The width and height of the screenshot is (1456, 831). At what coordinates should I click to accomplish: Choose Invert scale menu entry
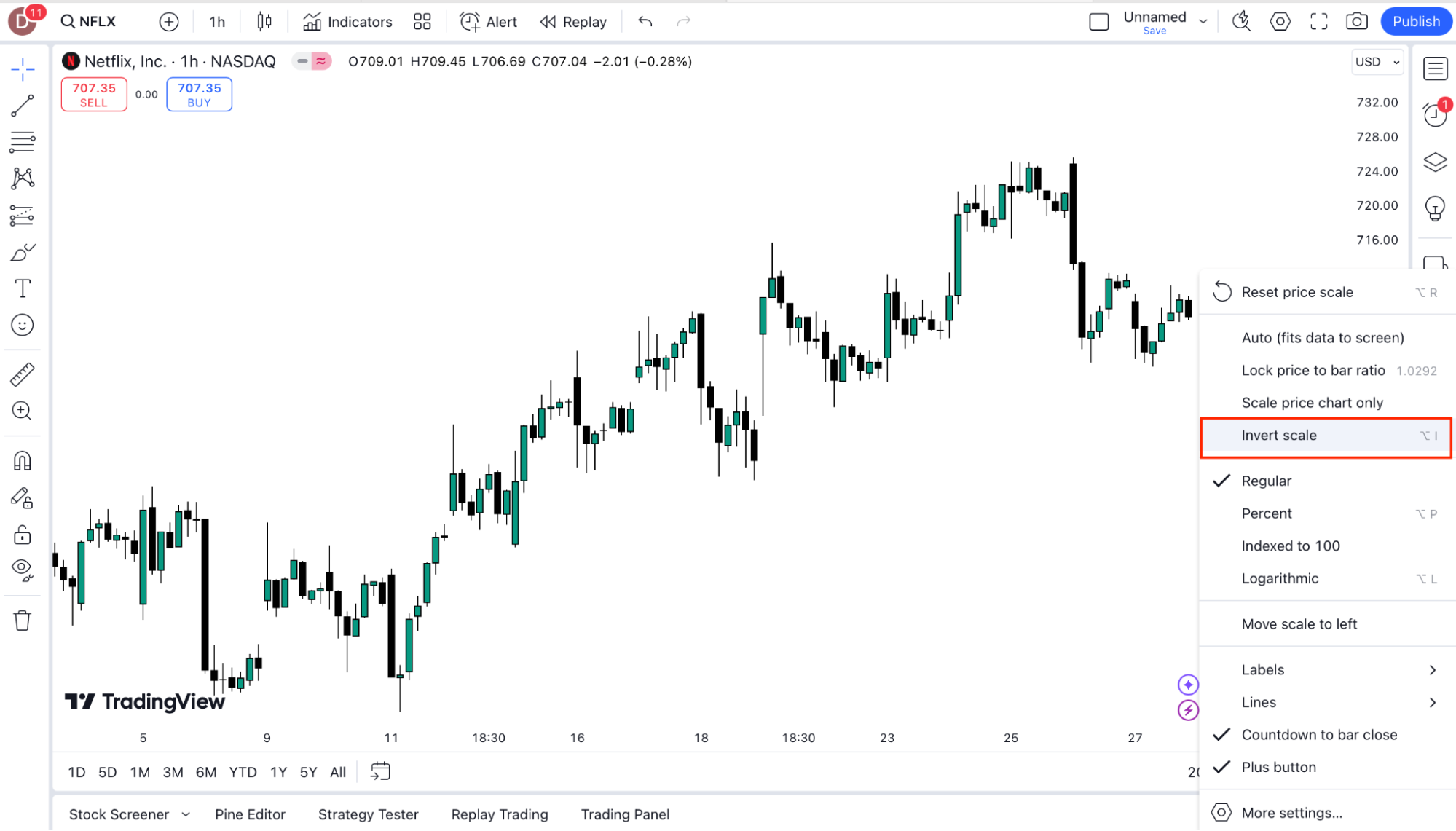click(1278, 436)
